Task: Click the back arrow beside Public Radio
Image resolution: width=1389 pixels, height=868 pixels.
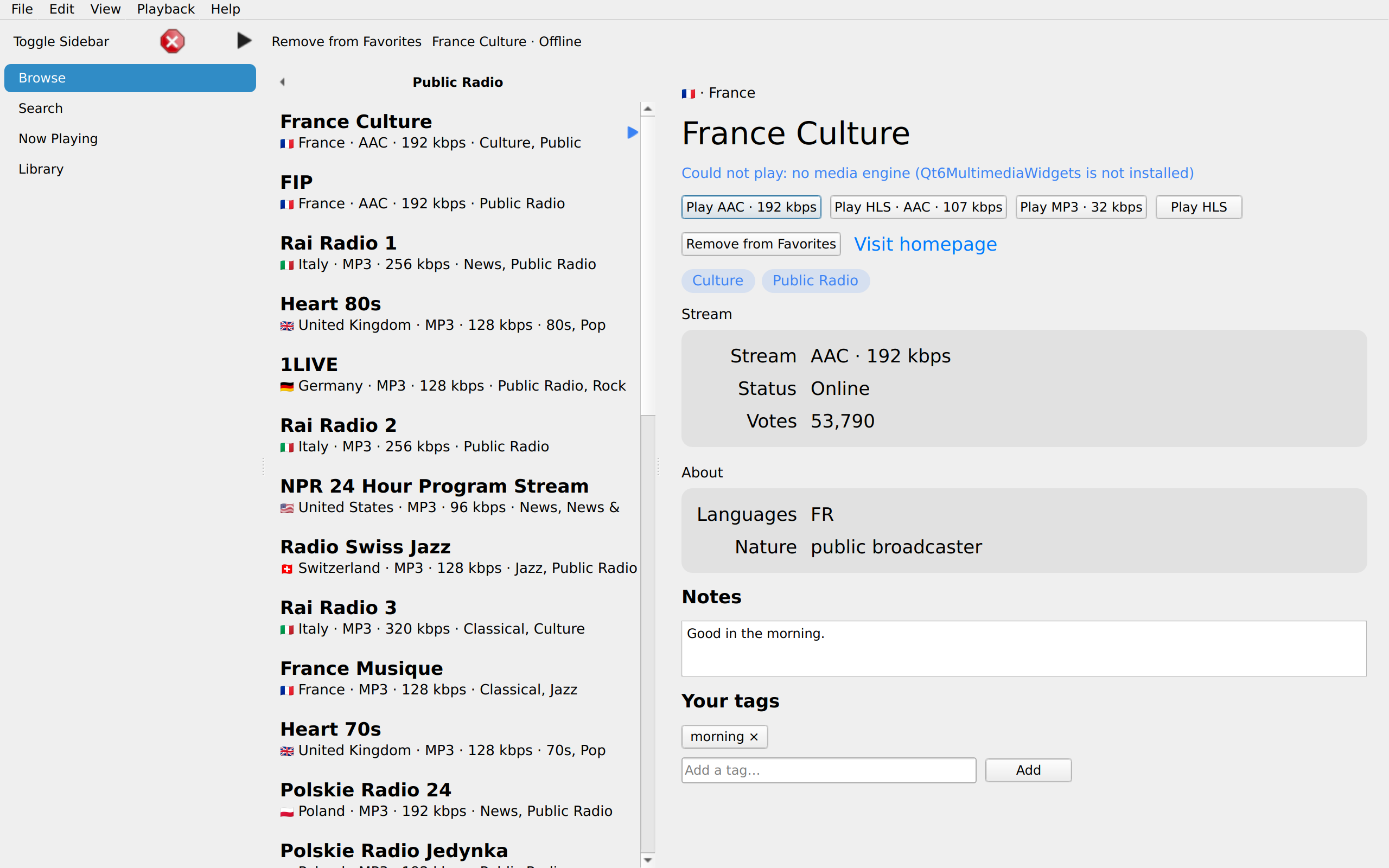Action: coord(282,82)
